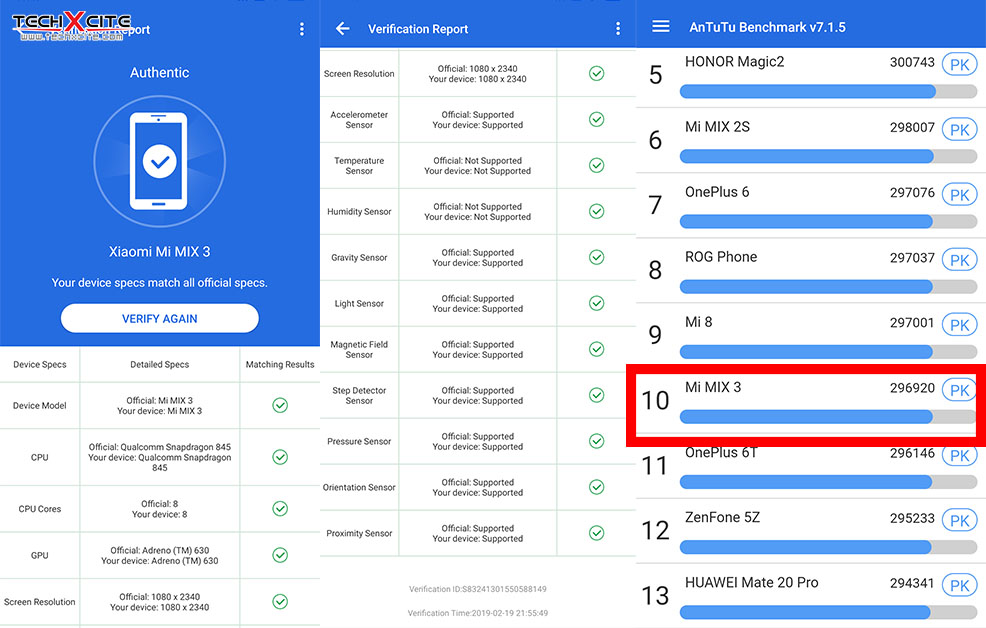The height and width of the screenshot is (628, 986).
Task: Select the Mi MIX 3 ranking entry
Action: 806,402
